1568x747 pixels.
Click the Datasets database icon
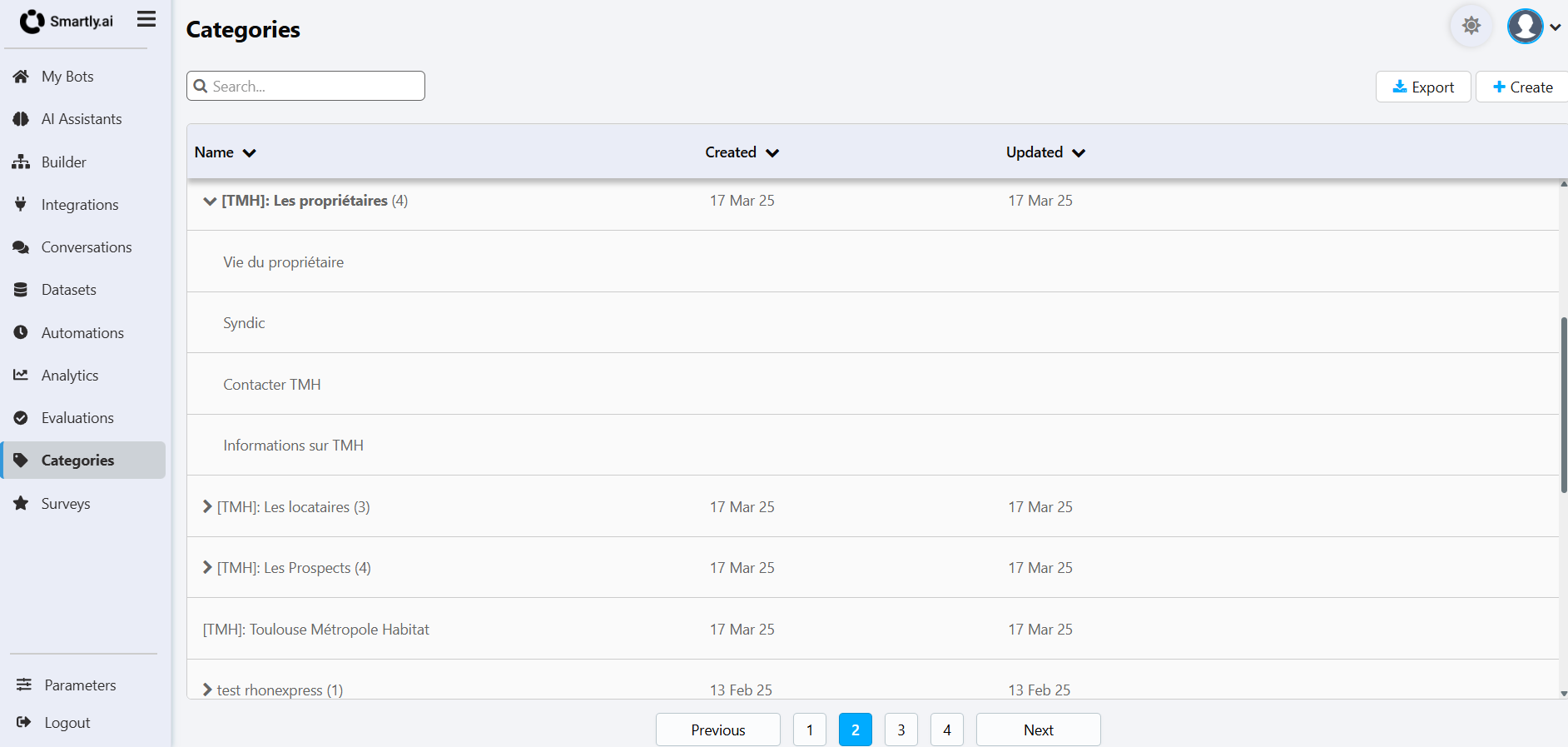pyautogui.click(x=21, y=290)
